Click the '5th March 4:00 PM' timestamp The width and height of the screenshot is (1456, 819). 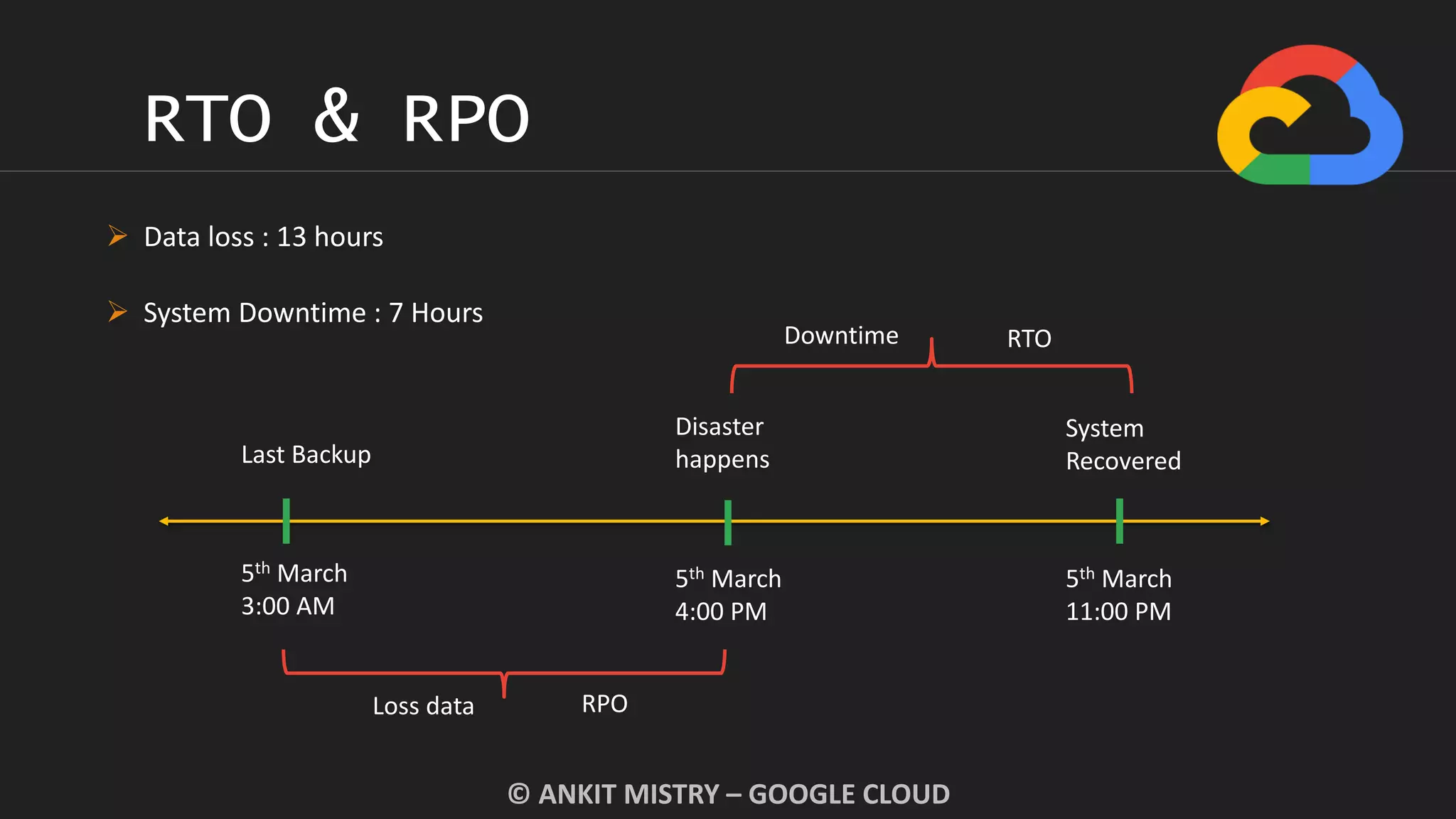click(x=728, y=595)
